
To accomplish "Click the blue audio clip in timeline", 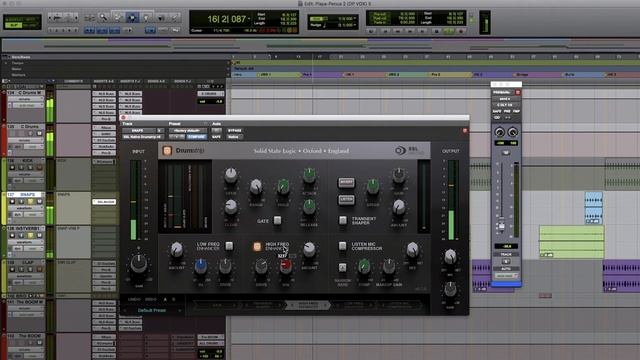I will pyautogui.click(x=593, y=208).
